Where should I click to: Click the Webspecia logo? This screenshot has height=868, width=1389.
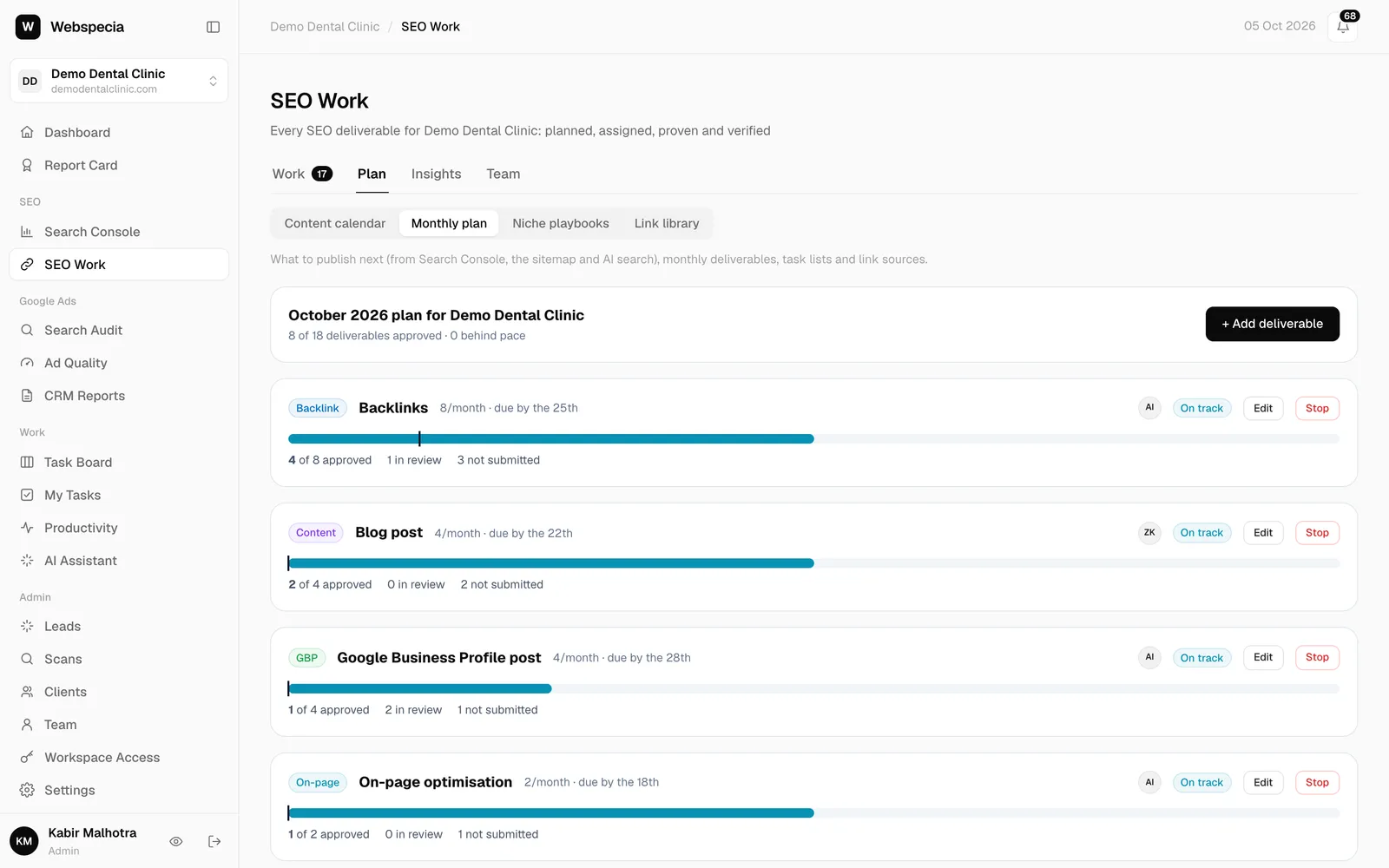pos(28,27)
